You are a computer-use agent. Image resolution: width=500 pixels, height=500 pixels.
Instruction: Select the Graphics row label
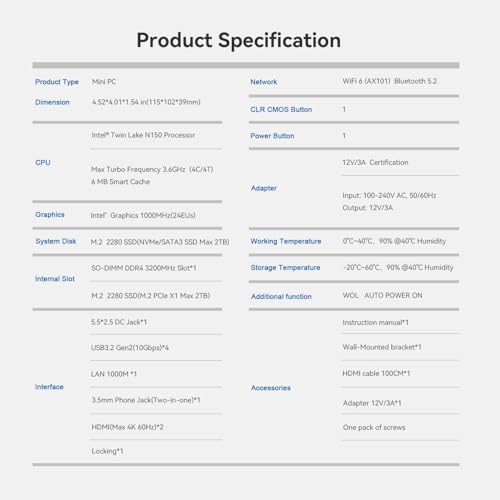click(50, 215)
